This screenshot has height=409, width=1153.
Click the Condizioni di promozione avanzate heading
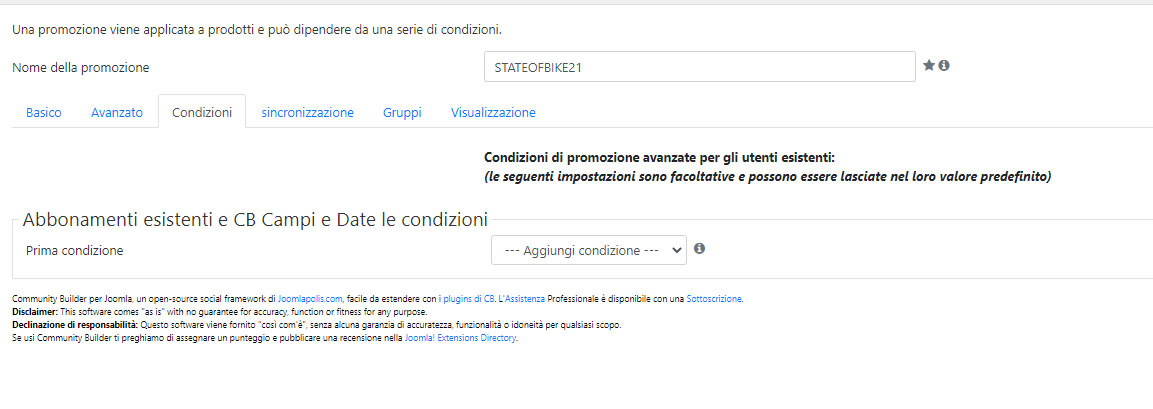pos(660,158)
